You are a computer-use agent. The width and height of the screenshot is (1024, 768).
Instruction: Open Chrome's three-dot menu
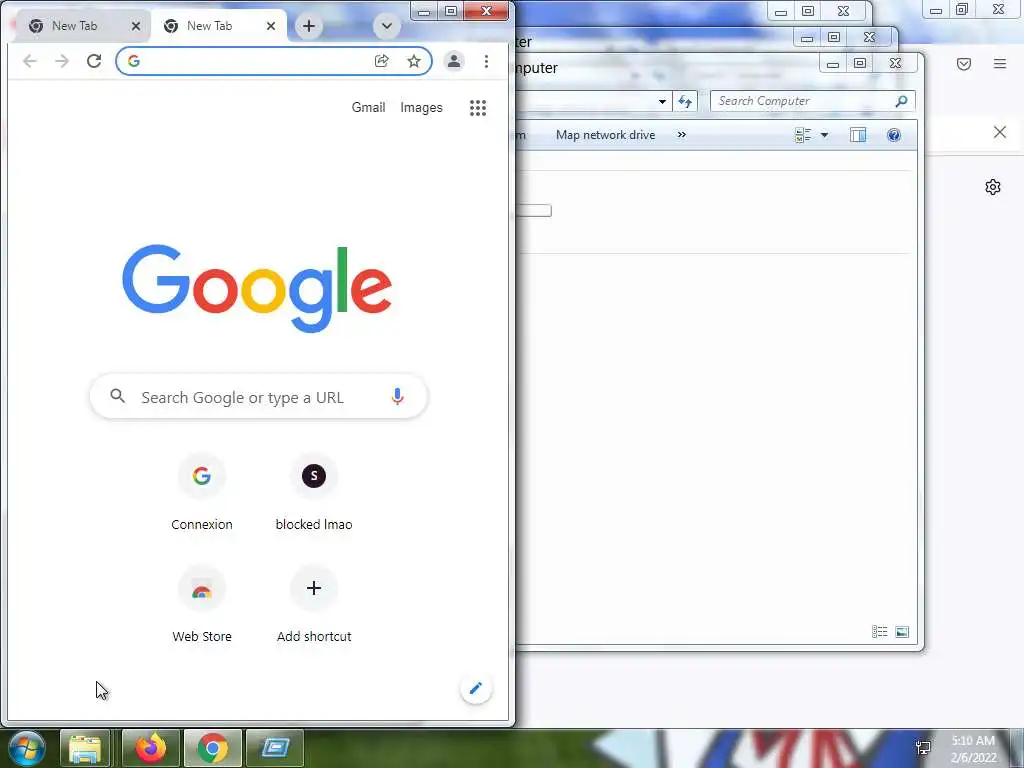tap(487, 61)
